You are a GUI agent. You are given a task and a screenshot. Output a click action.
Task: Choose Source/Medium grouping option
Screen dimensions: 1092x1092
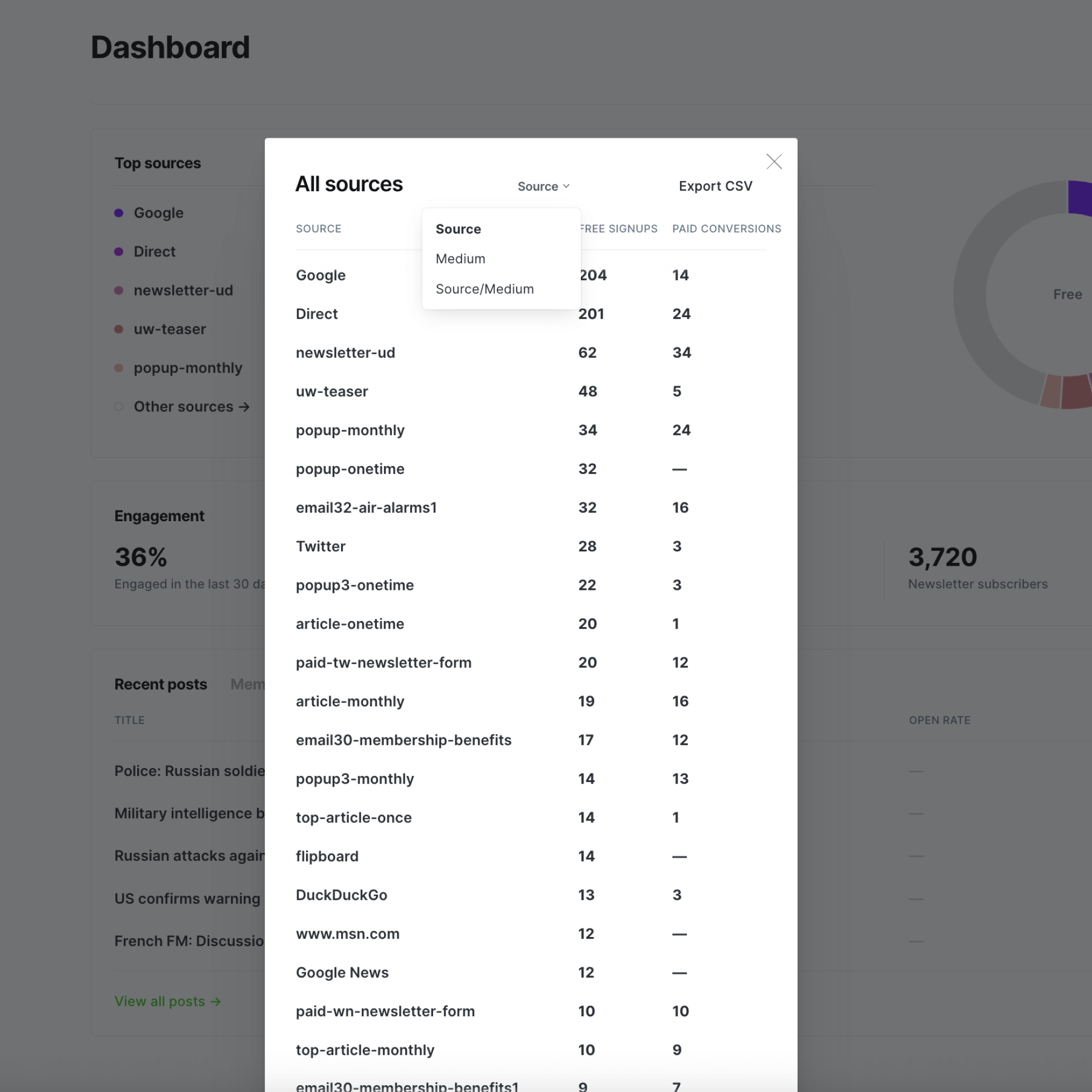[484, 289]
